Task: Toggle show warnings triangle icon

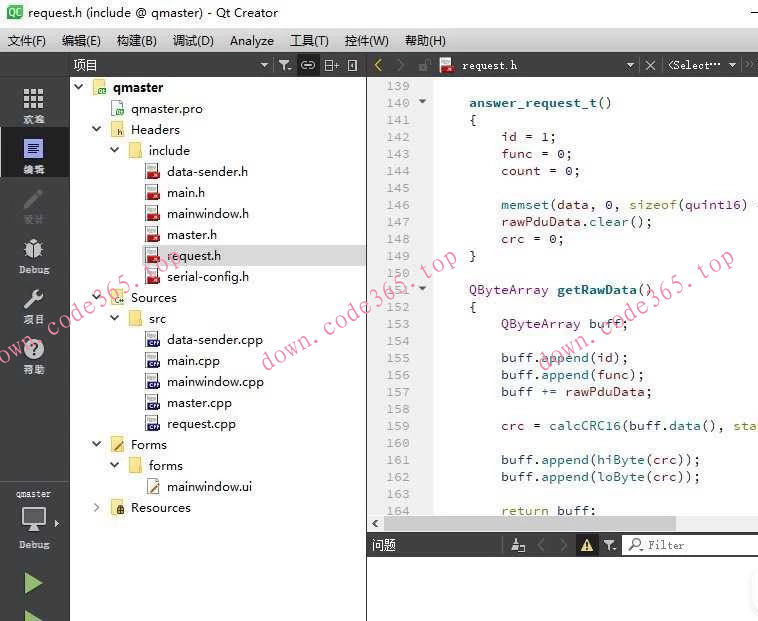Action: (586, 545)
